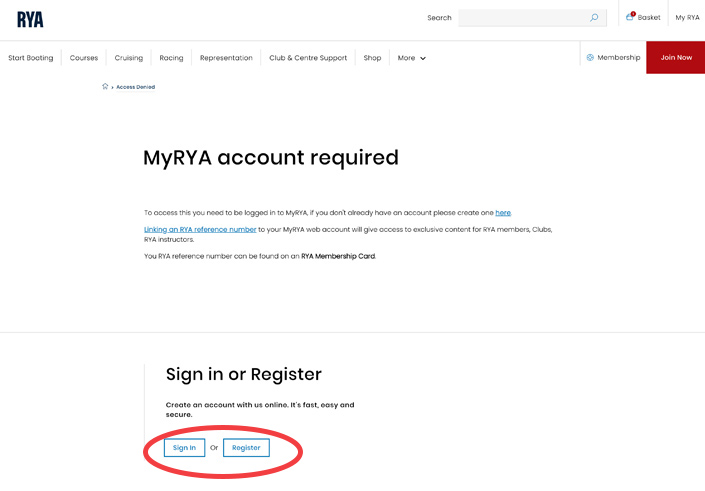The width and height of the screenshot is (705, 491).
Task: Expand the More menu chevron
Action: point(423,58)
